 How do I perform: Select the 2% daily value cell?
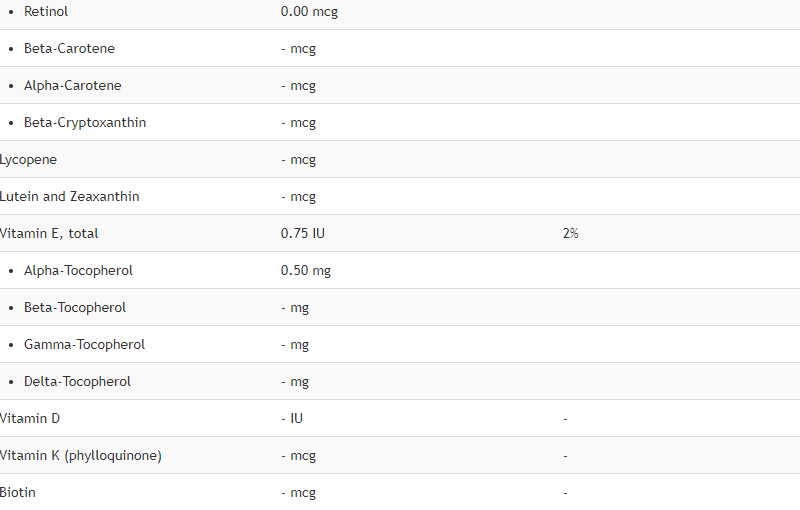(x=570, y=234)
